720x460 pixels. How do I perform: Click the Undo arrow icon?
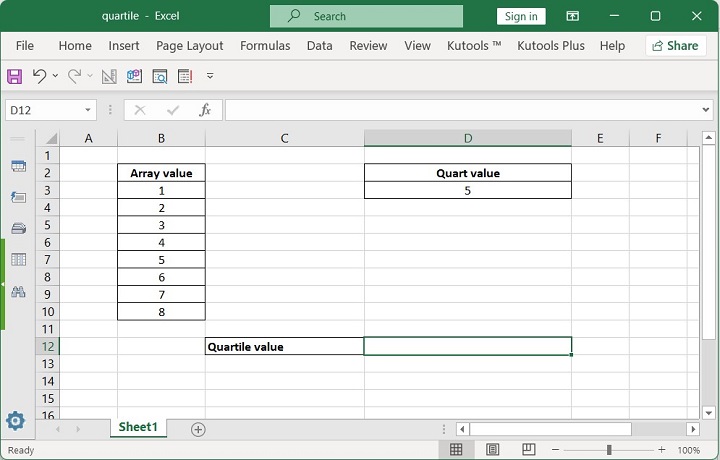39,76
